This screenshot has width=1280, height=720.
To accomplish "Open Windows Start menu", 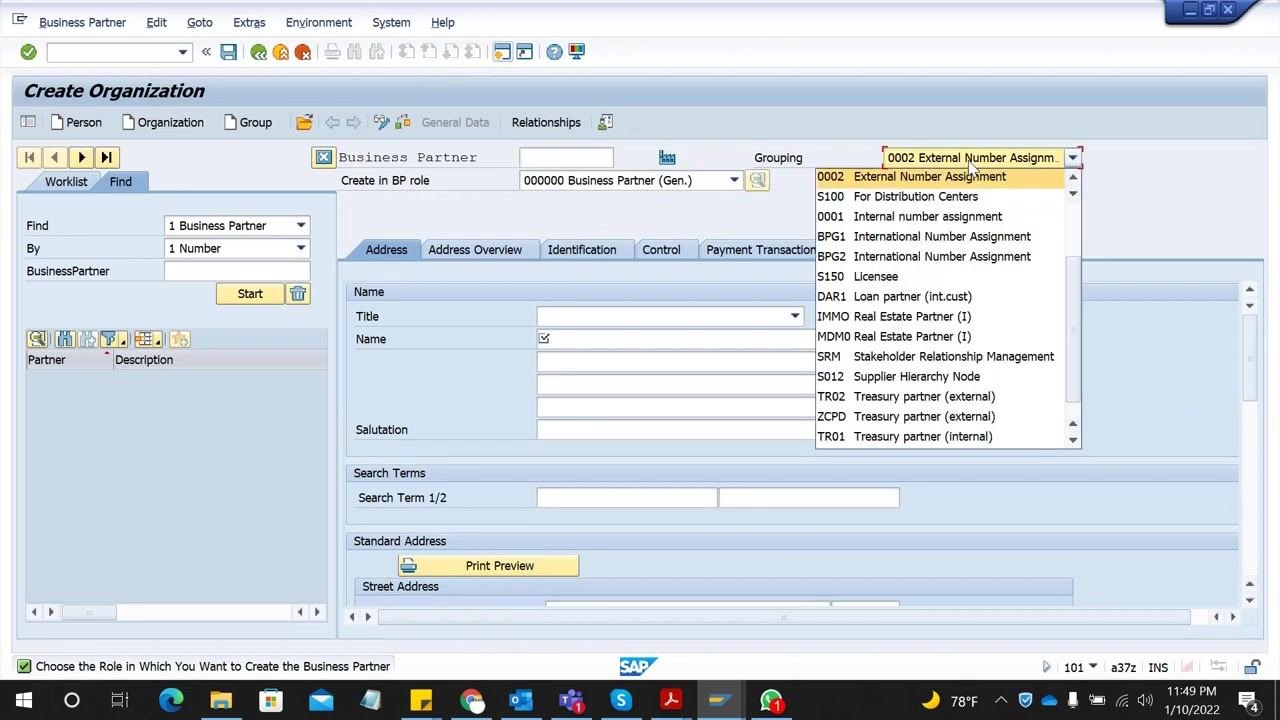I will point(24,700).
